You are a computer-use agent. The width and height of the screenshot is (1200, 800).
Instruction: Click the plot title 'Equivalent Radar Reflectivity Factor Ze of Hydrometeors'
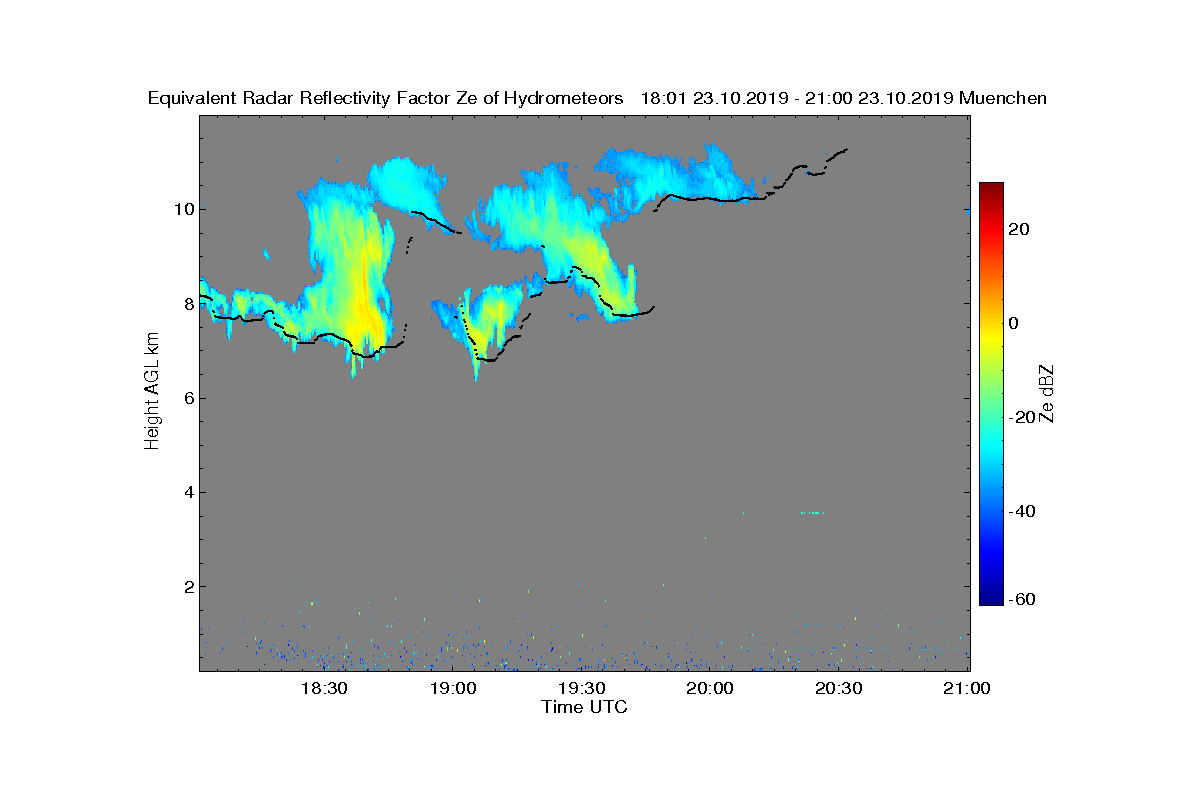point(386,98)
